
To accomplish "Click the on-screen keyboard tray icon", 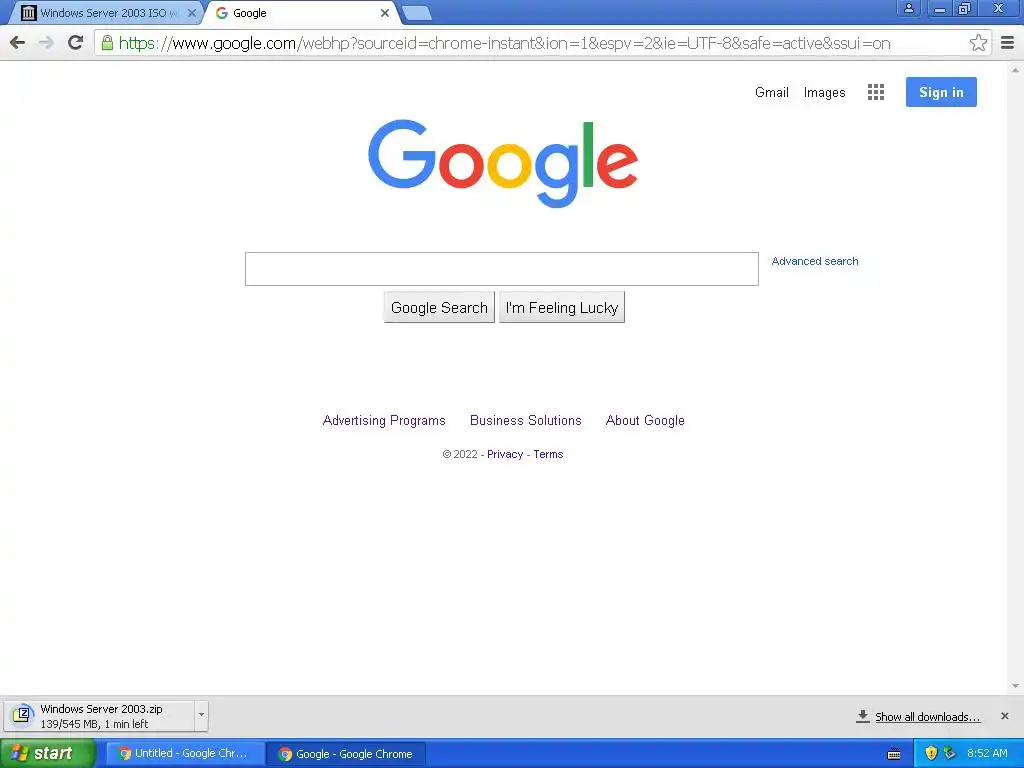I will tap(894, 754).
